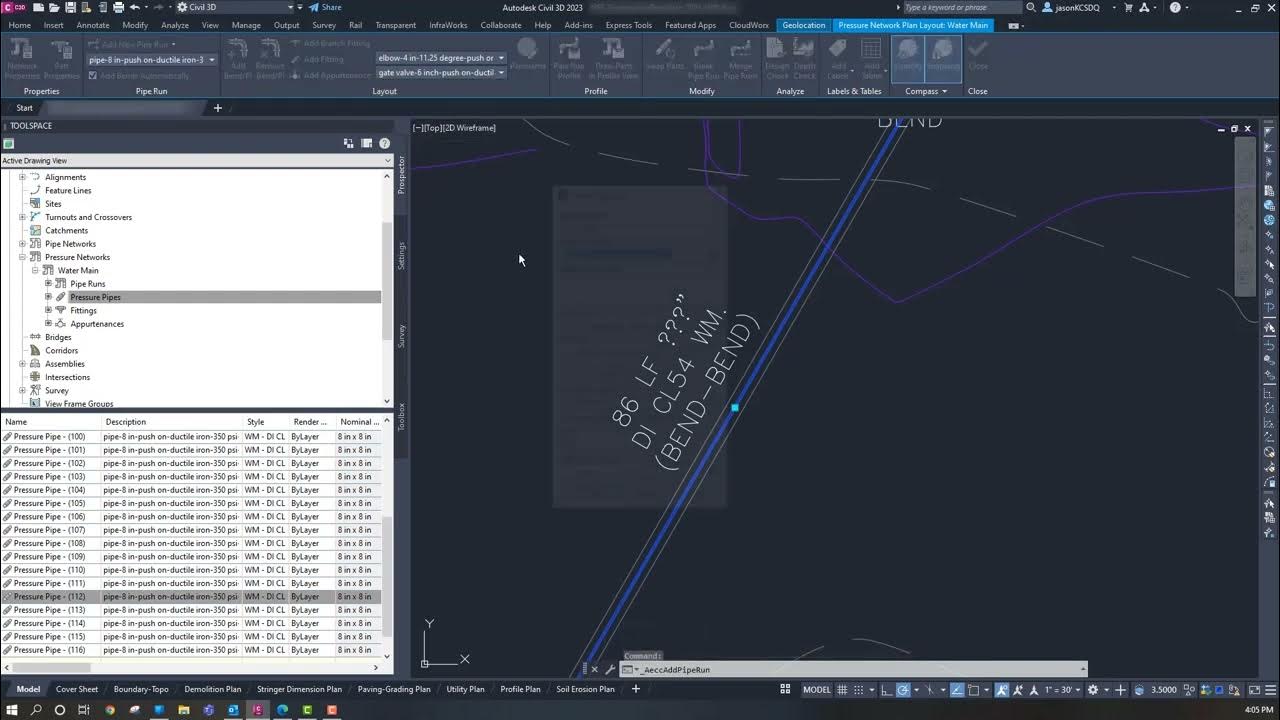Click the Remove Bend/PI ribbon icon

click(270, 59)
